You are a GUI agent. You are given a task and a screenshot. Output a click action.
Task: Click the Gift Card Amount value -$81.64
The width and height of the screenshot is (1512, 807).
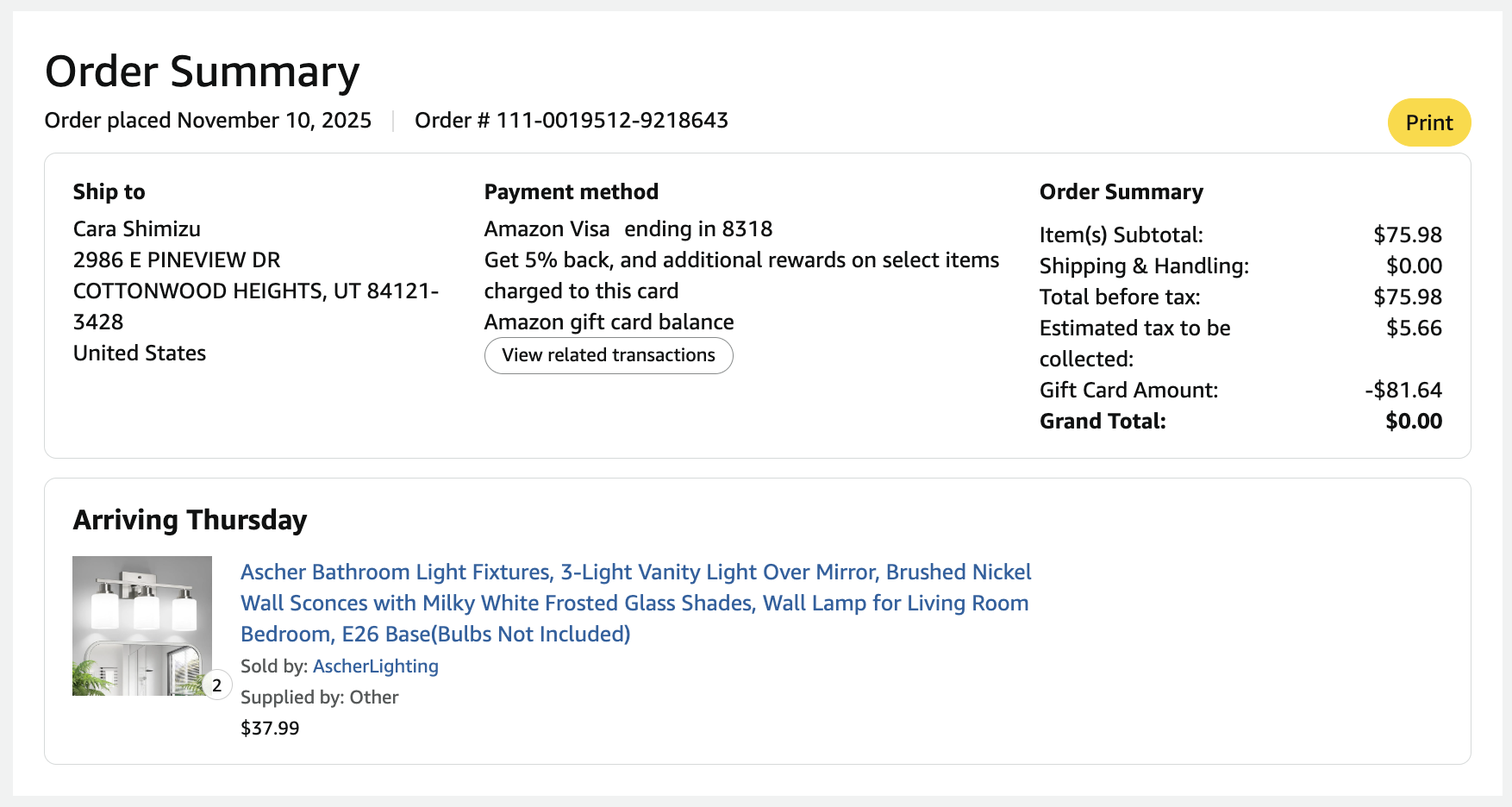pos(1403,390)
